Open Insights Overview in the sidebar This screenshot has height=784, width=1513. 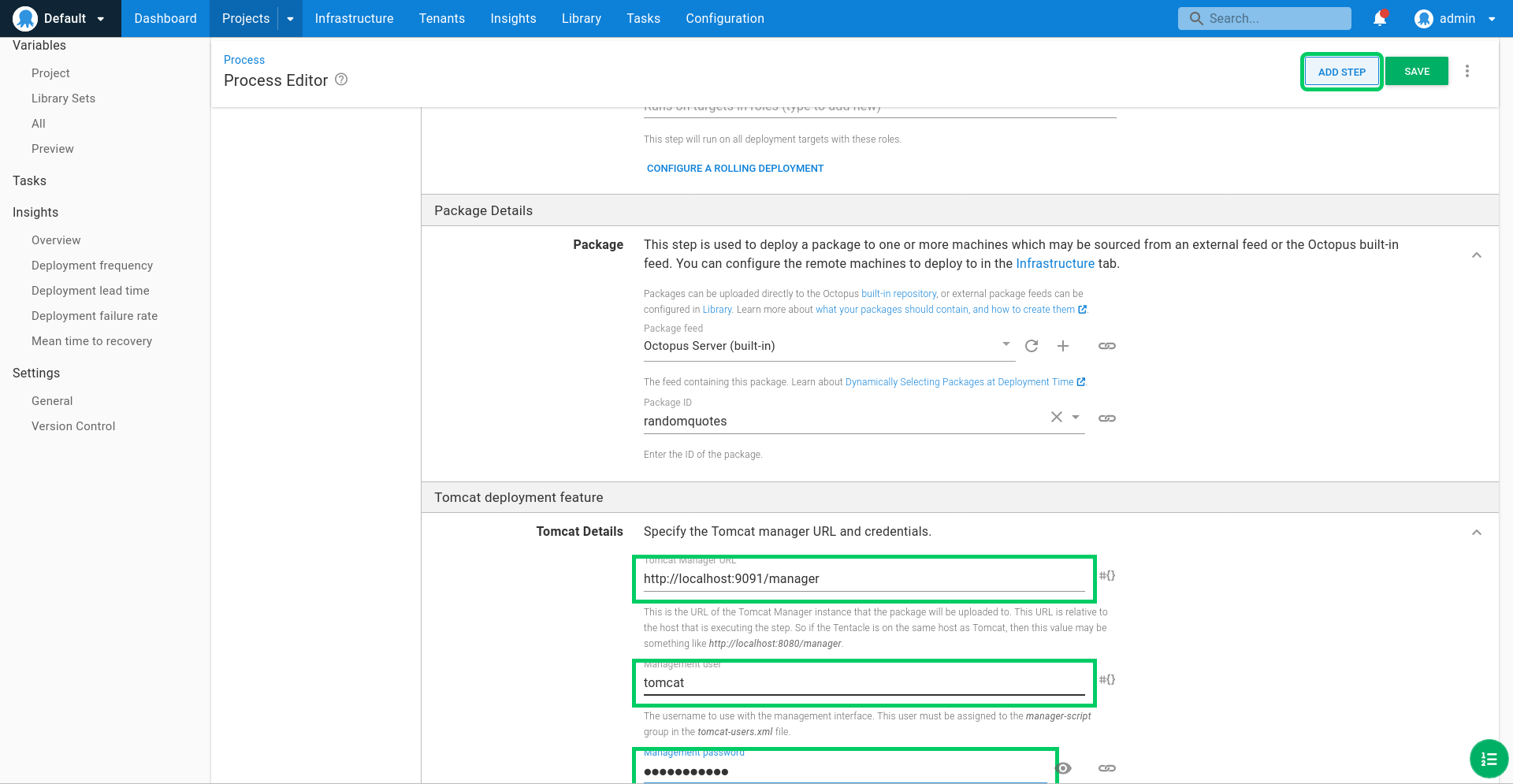click(x=56, y=240)
